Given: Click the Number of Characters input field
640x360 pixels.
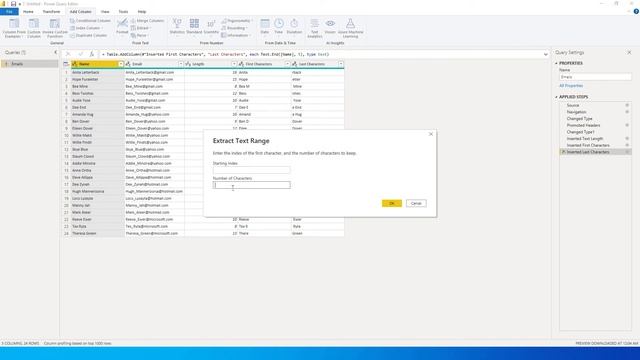Looking at the screenshot, I should 251,185.
